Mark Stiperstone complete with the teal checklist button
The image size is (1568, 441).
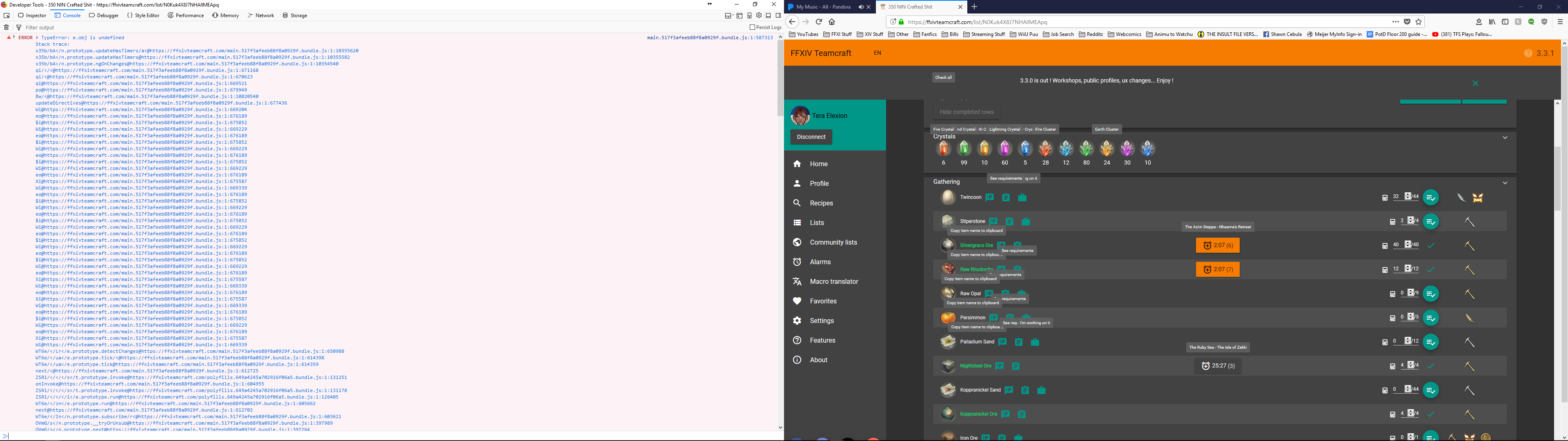(1430, 221)
